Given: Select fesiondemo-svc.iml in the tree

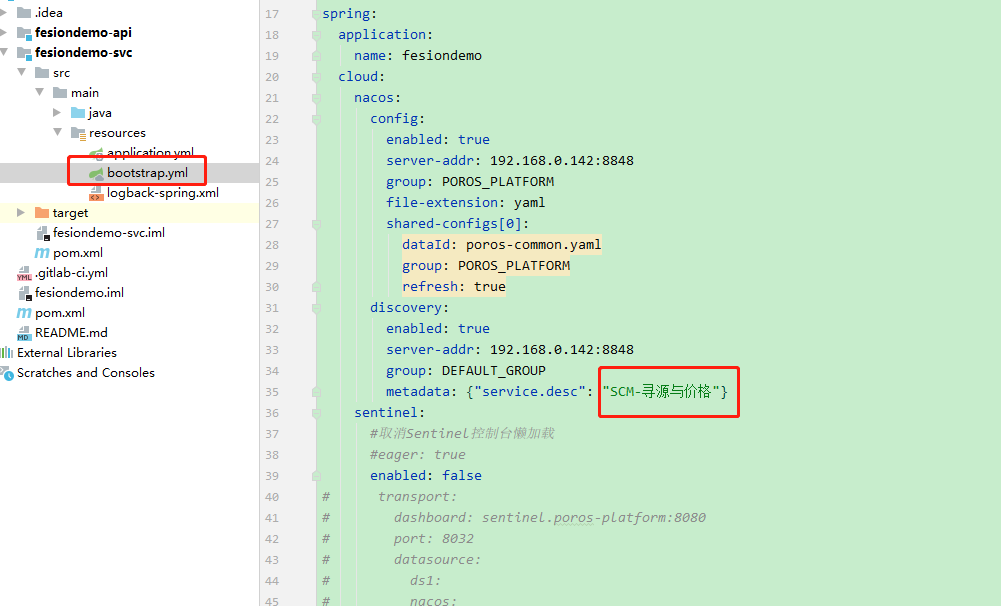Looking at the screenshot, I should pos(109,233).
